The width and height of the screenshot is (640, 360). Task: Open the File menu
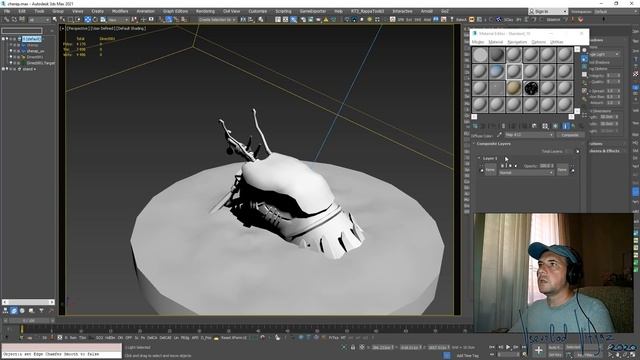(x=7, y=11)
